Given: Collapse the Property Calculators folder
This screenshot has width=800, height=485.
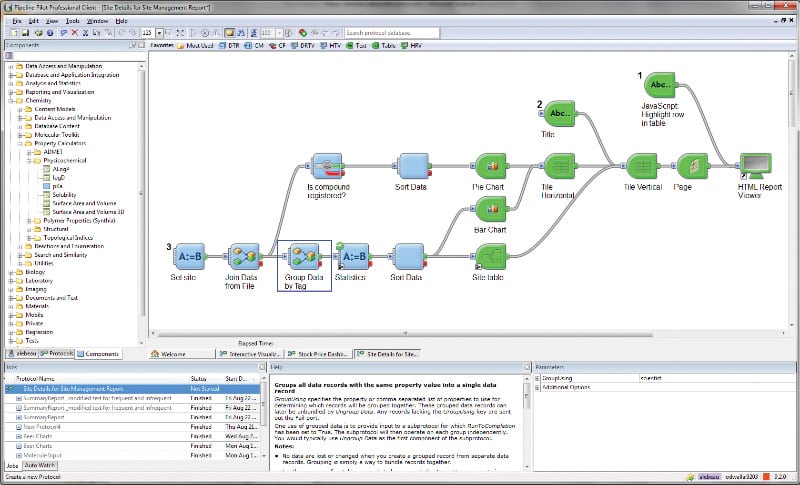Looking at the screenshot, I should 20,143.
